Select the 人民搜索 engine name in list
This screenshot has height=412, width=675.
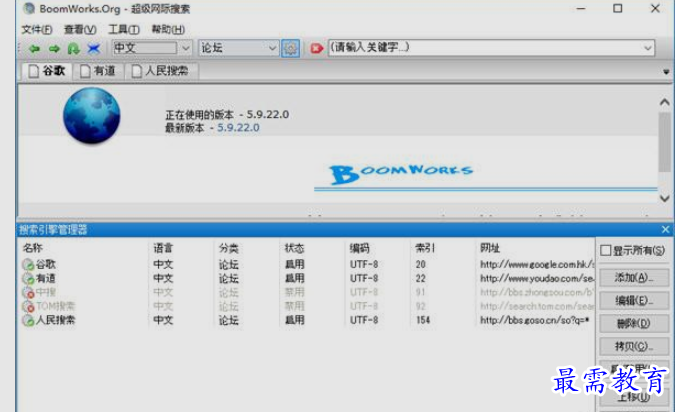[x=56, y=320]
